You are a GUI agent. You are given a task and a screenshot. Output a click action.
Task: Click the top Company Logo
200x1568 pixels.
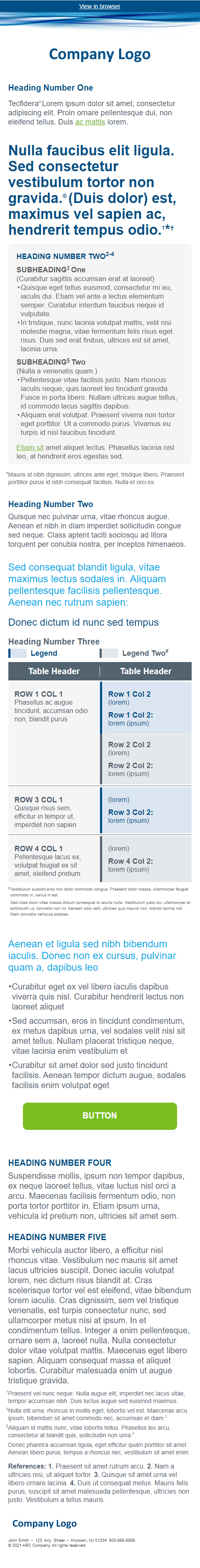(100, 54)
